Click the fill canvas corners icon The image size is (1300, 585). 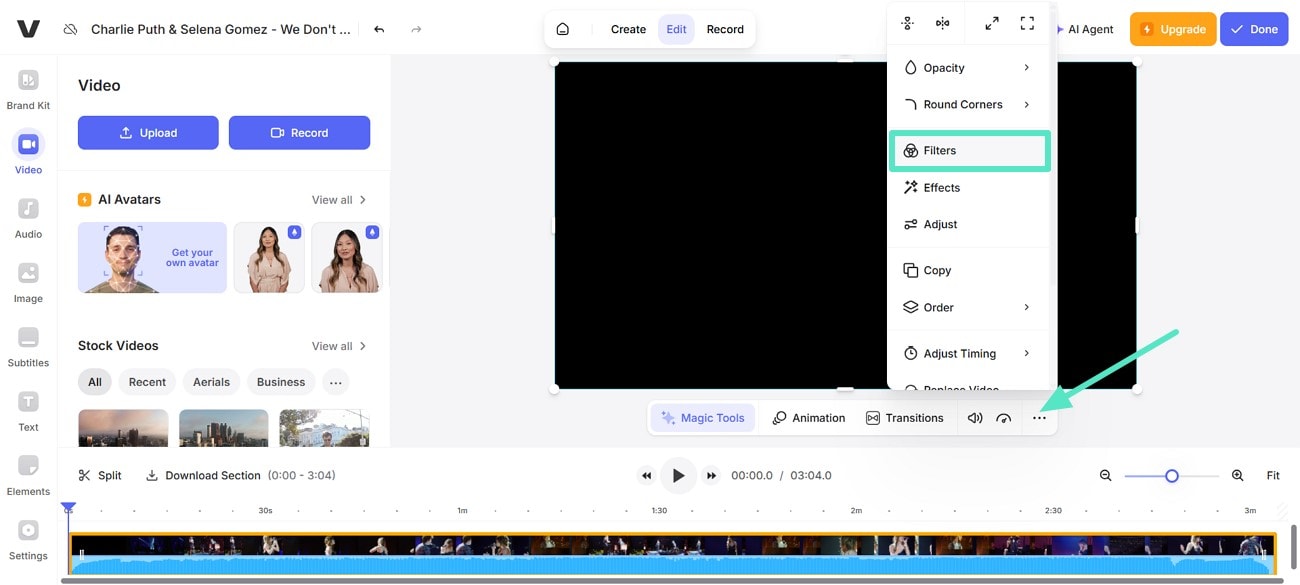(x=1027, y=23)
